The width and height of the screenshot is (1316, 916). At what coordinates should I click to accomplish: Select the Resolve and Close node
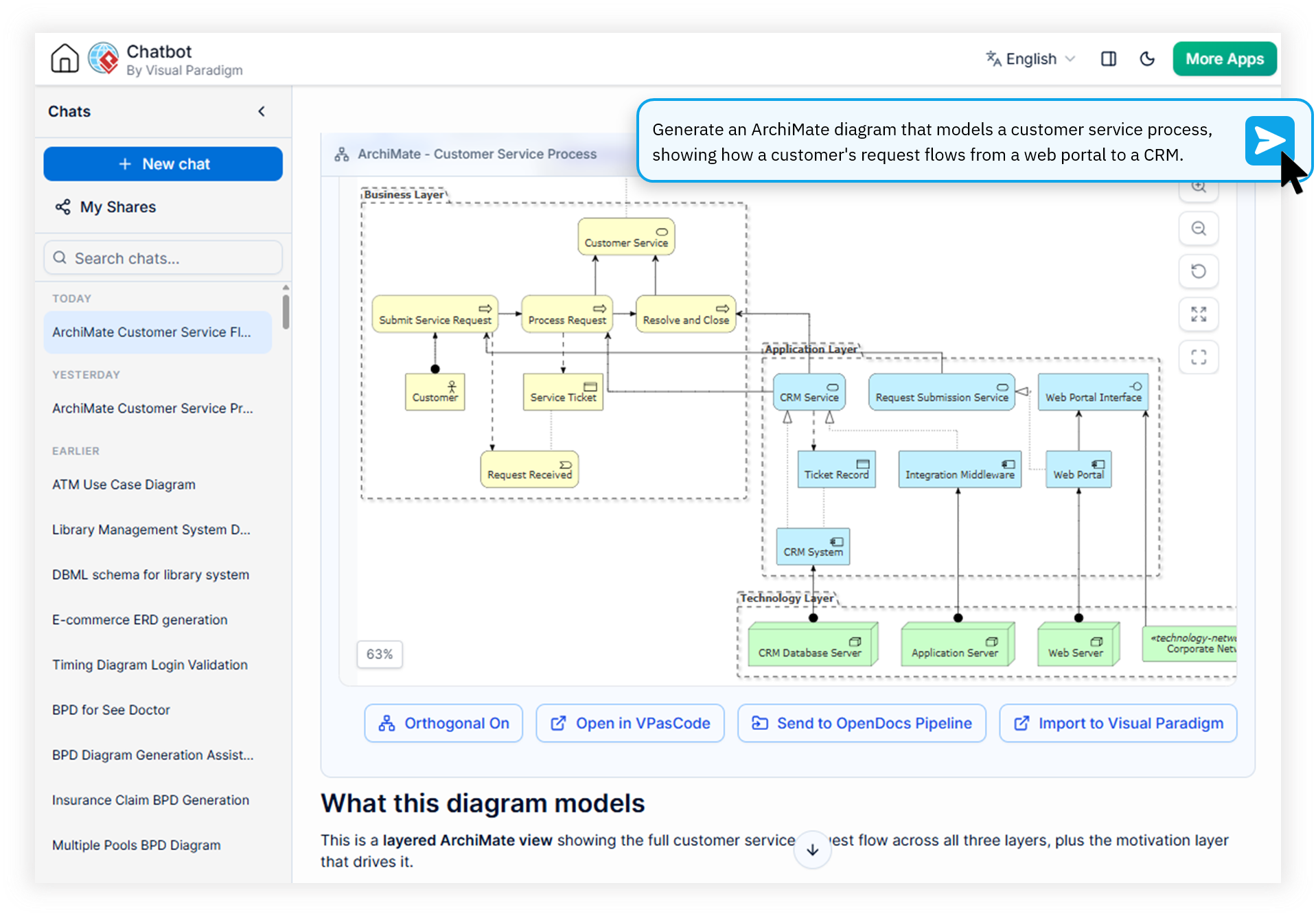click(x=686, y=314)
